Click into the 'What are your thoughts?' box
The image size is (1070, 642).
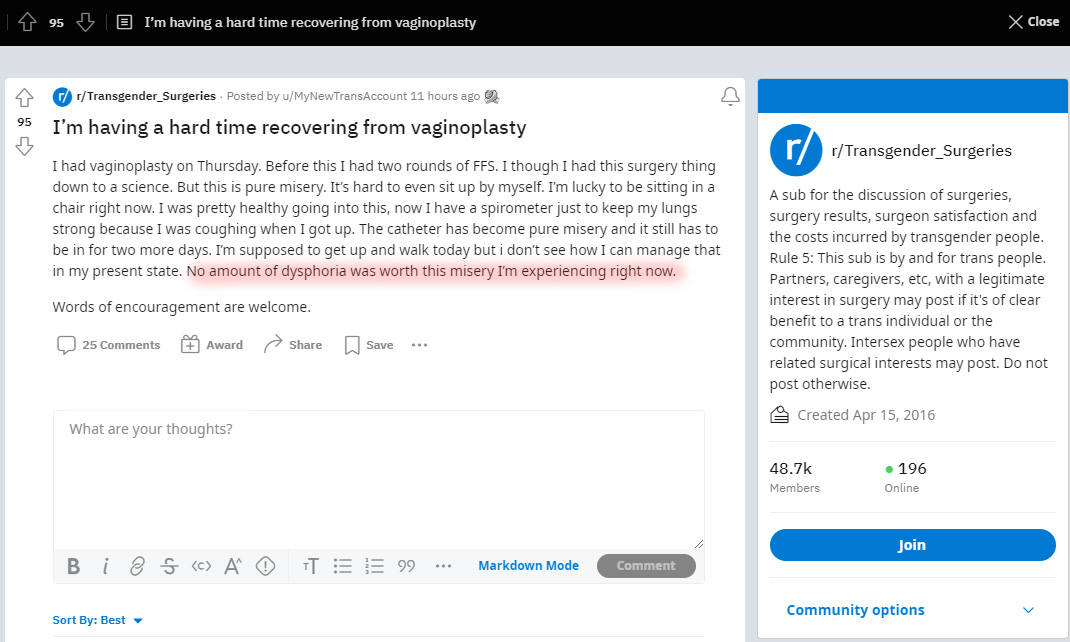pos(379,480)
